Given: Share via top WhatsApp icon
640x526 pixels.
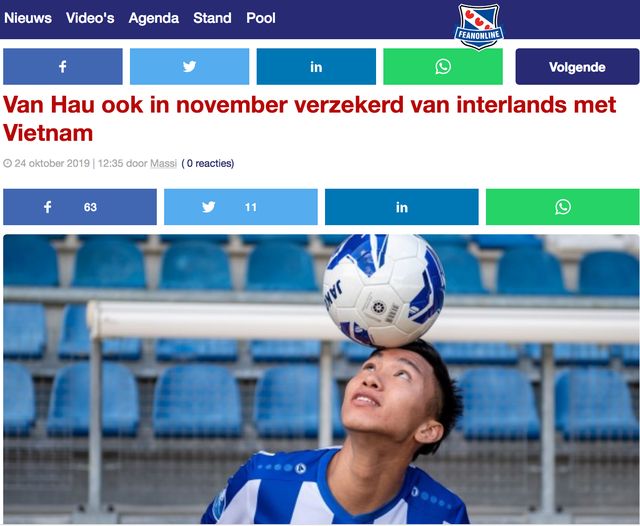Looking at the screenshot, I should click(x=443, y=67).
